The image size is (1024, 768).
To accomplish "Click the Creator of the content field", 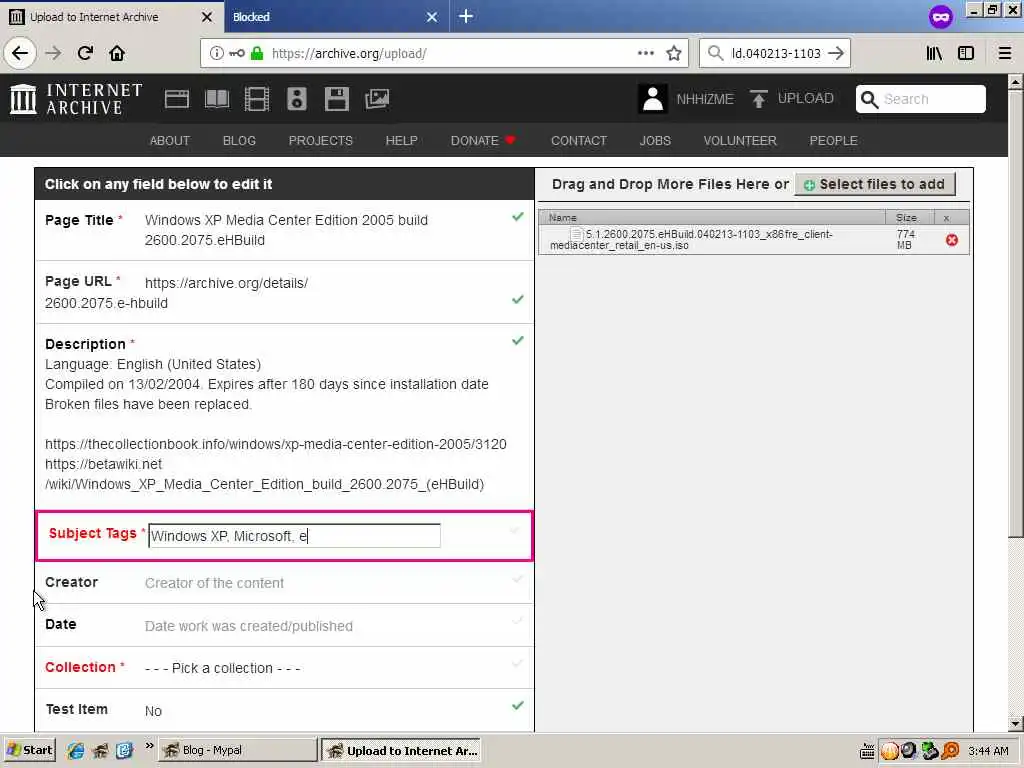I will [214, 583].
